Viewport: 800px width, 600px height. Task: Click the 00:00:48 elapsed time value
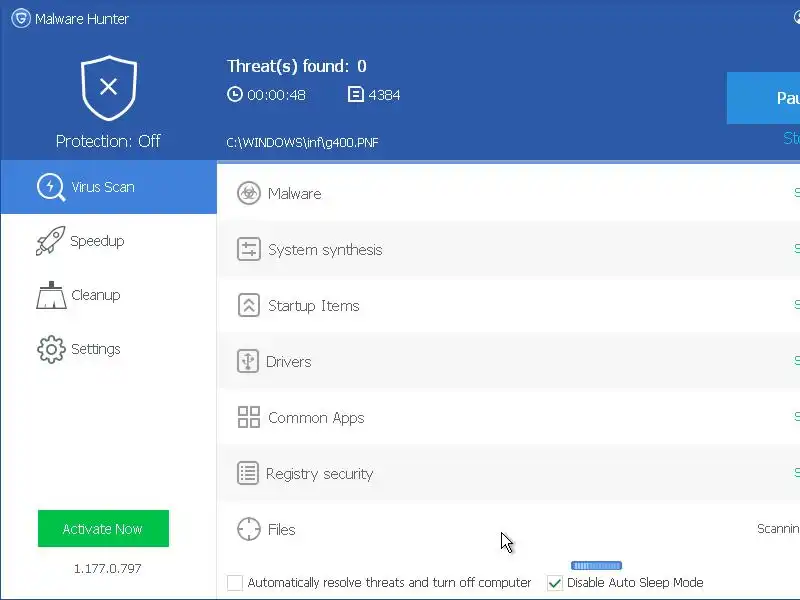tap(276, 95)
